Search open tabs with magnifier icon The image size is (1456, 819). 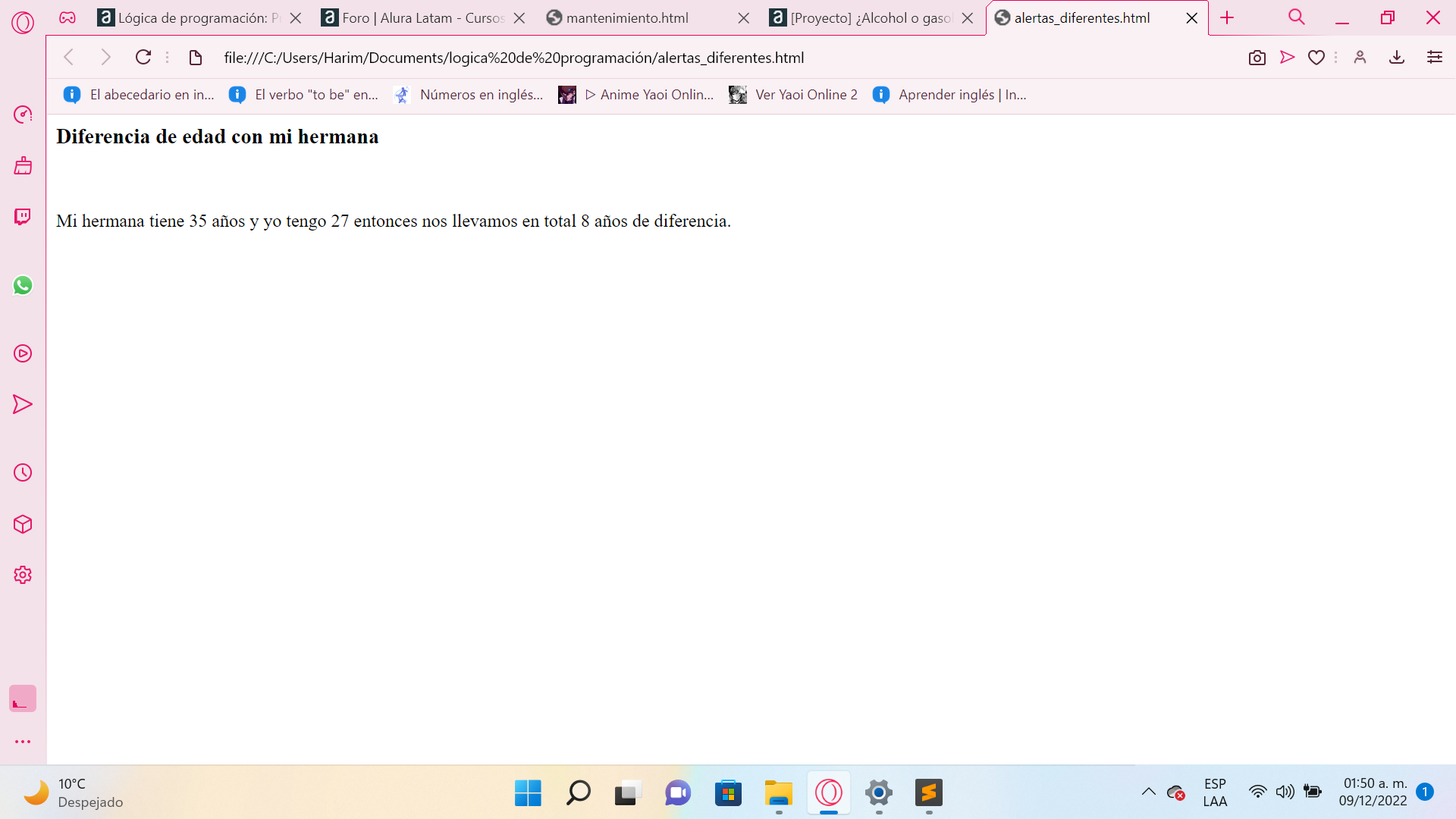pos(1297,17)
